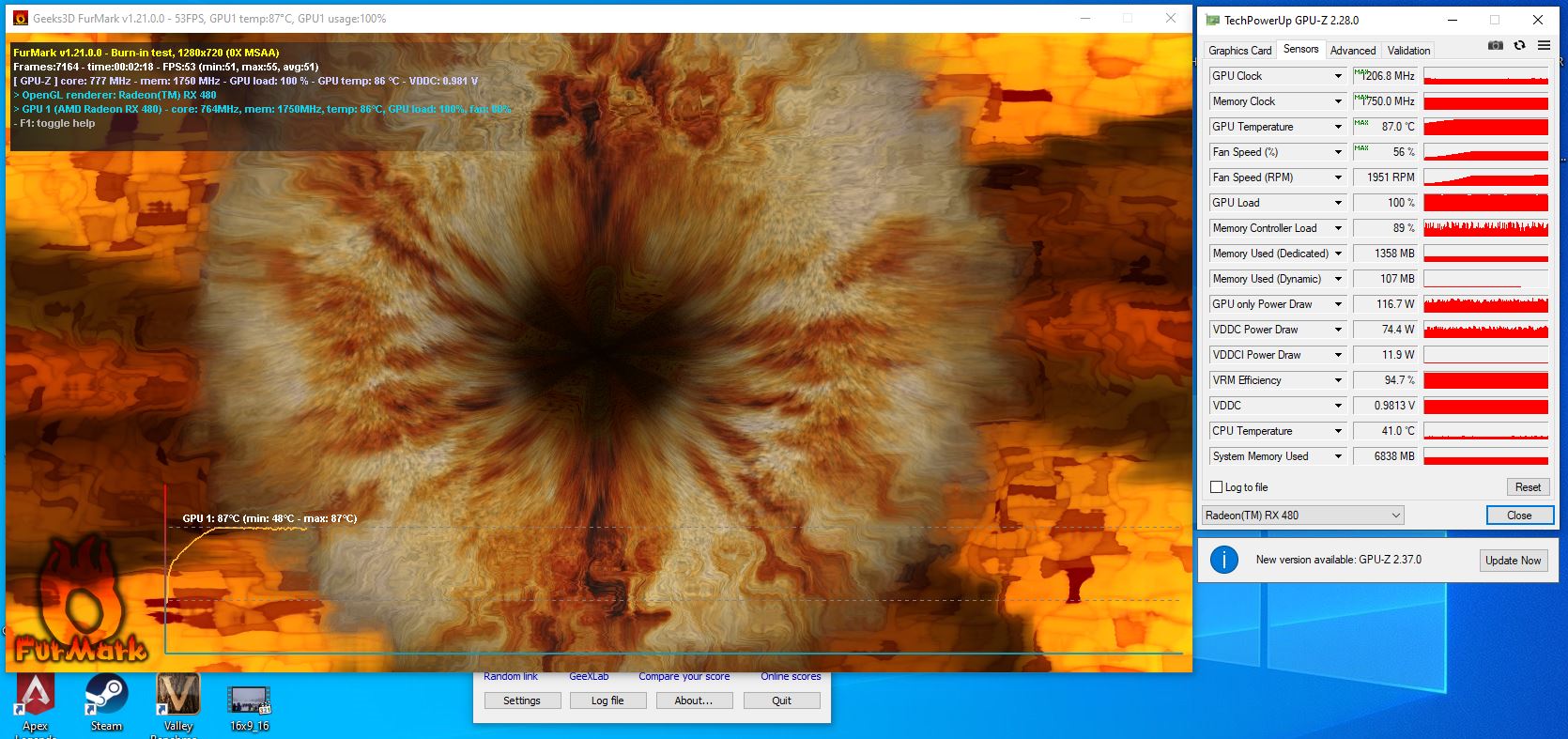This screenshot has width=1568, height=739.
Task: Click the GPU-Z screenshot camera icon
Action: tap(1496, 45)
